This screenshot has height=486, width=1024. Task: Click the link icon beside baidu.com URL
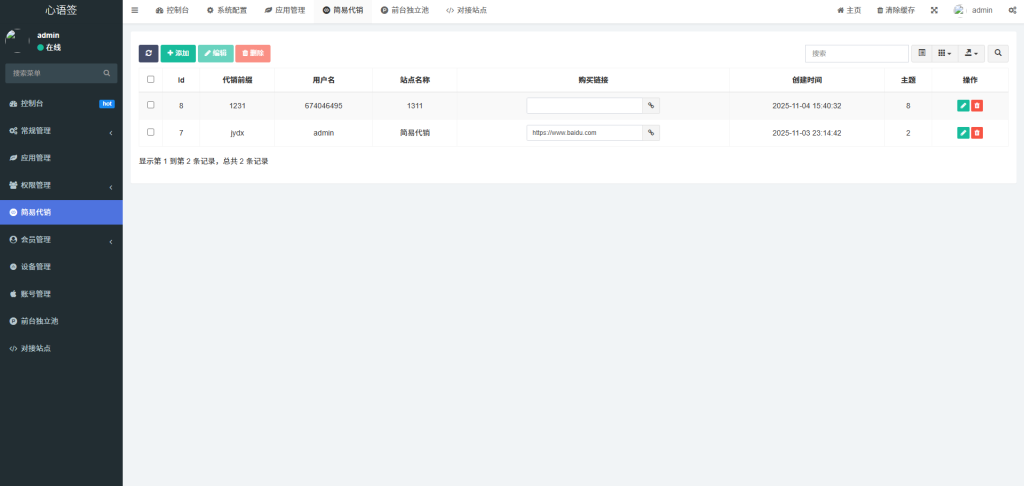click(x=651, y=133)
